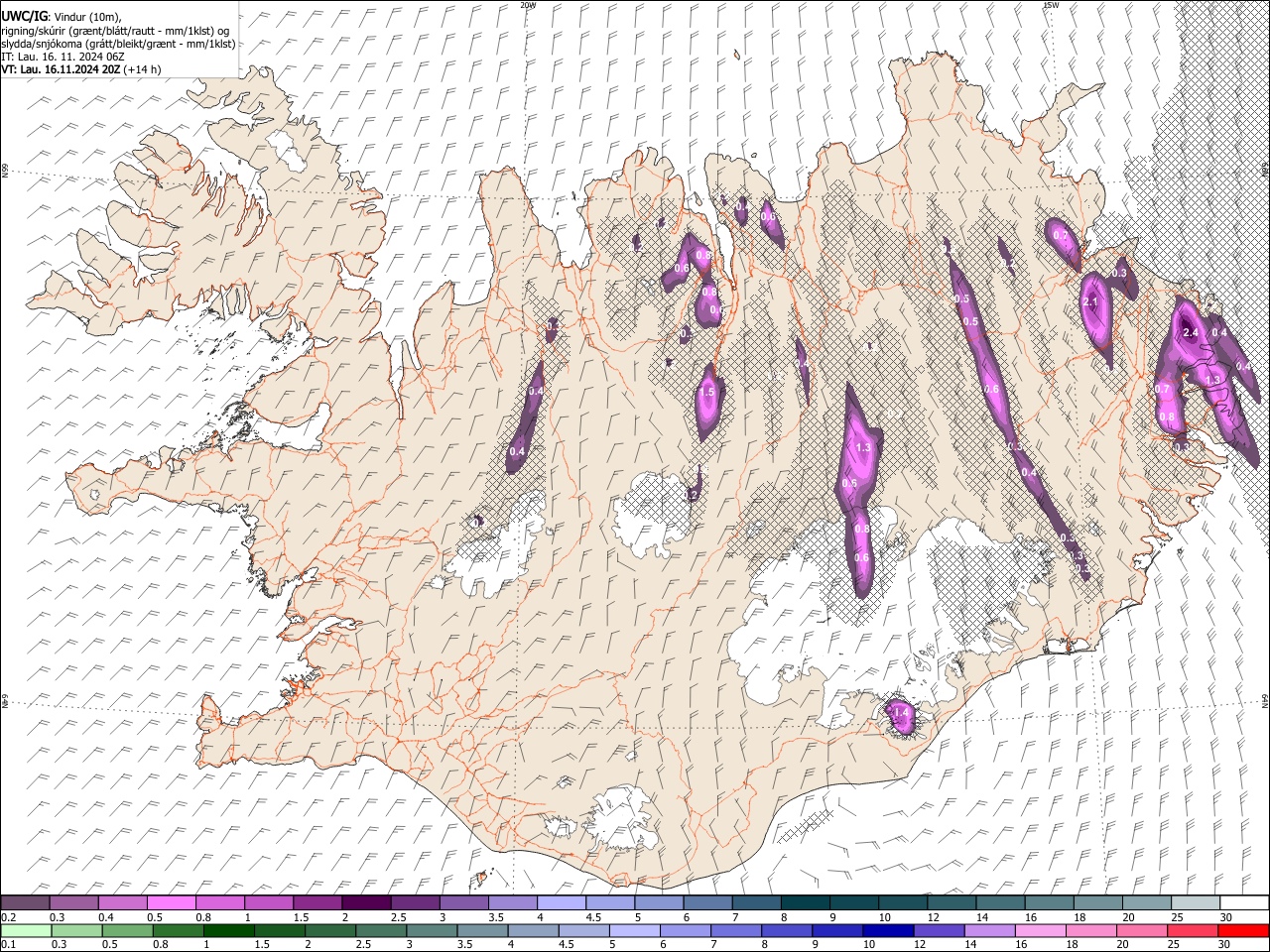Click the '64N' latitude label on right edge

coord(1265,700)
